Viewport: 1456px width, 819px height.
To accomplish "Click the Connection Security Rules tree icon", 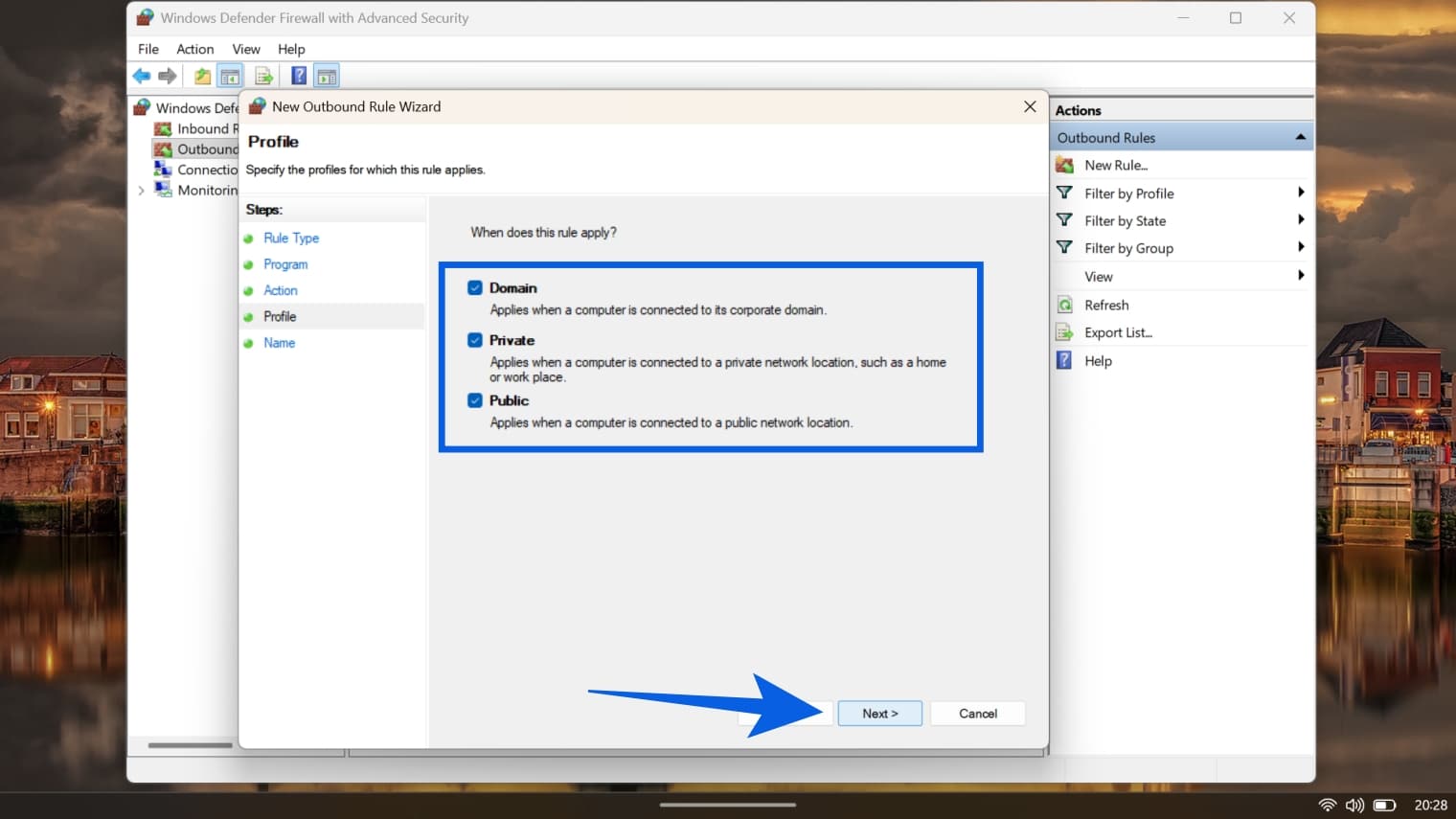I will pyautogui.click(x=163, y=170).
